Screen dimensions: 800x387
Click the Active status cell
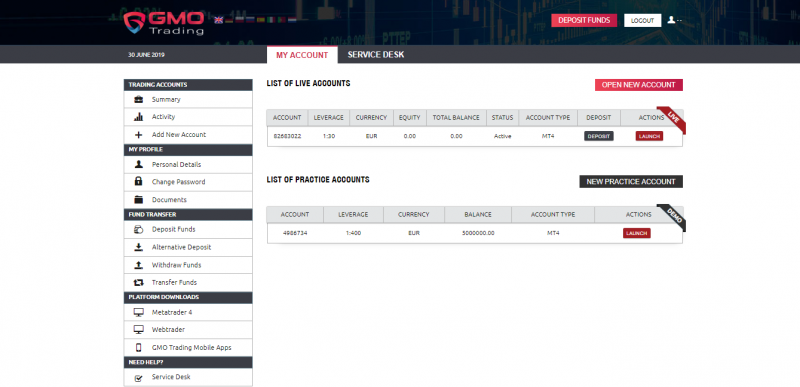tap(503, 136)
